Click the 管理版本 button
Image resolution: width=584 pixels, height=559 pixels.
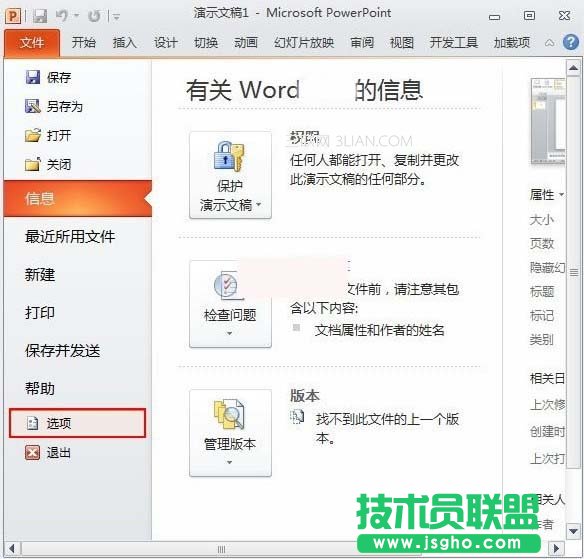coord(230,433)
